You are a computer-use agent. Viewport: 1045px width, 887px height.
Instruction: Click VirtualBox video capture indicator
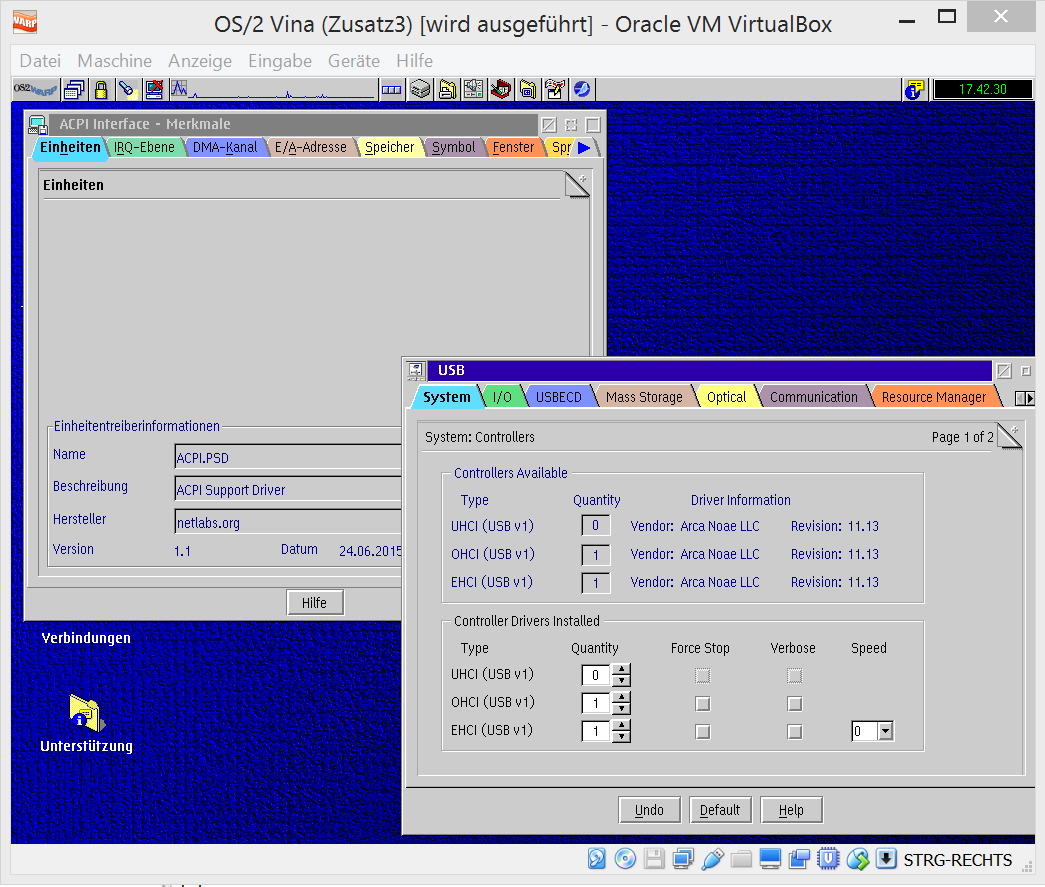point(799,859)
